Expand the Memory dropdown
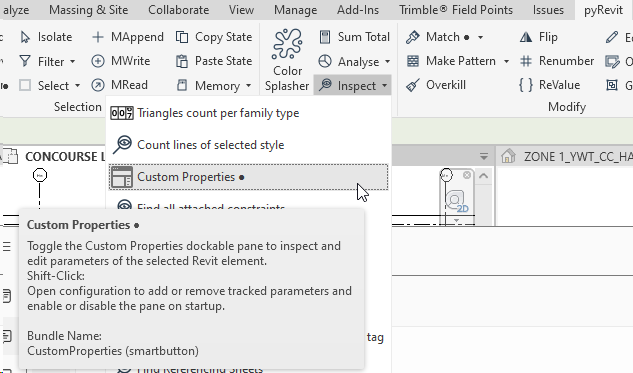 pos(248,86)
